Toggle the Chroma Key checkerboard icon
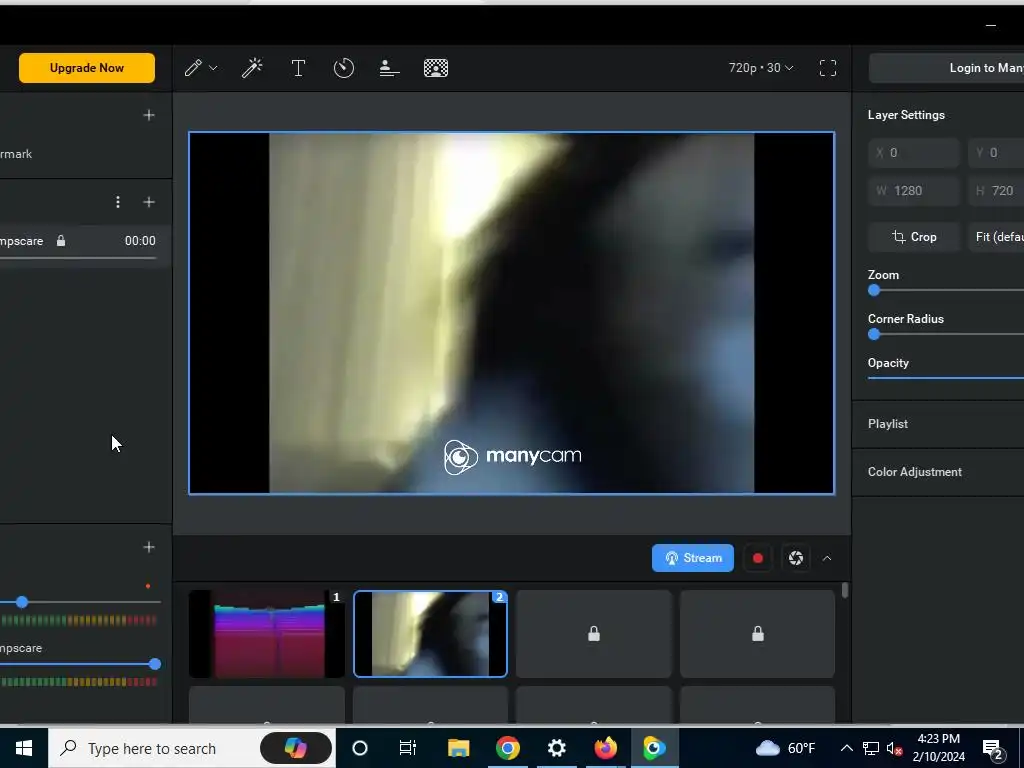The image size is (1024, 768). point(436,68)
